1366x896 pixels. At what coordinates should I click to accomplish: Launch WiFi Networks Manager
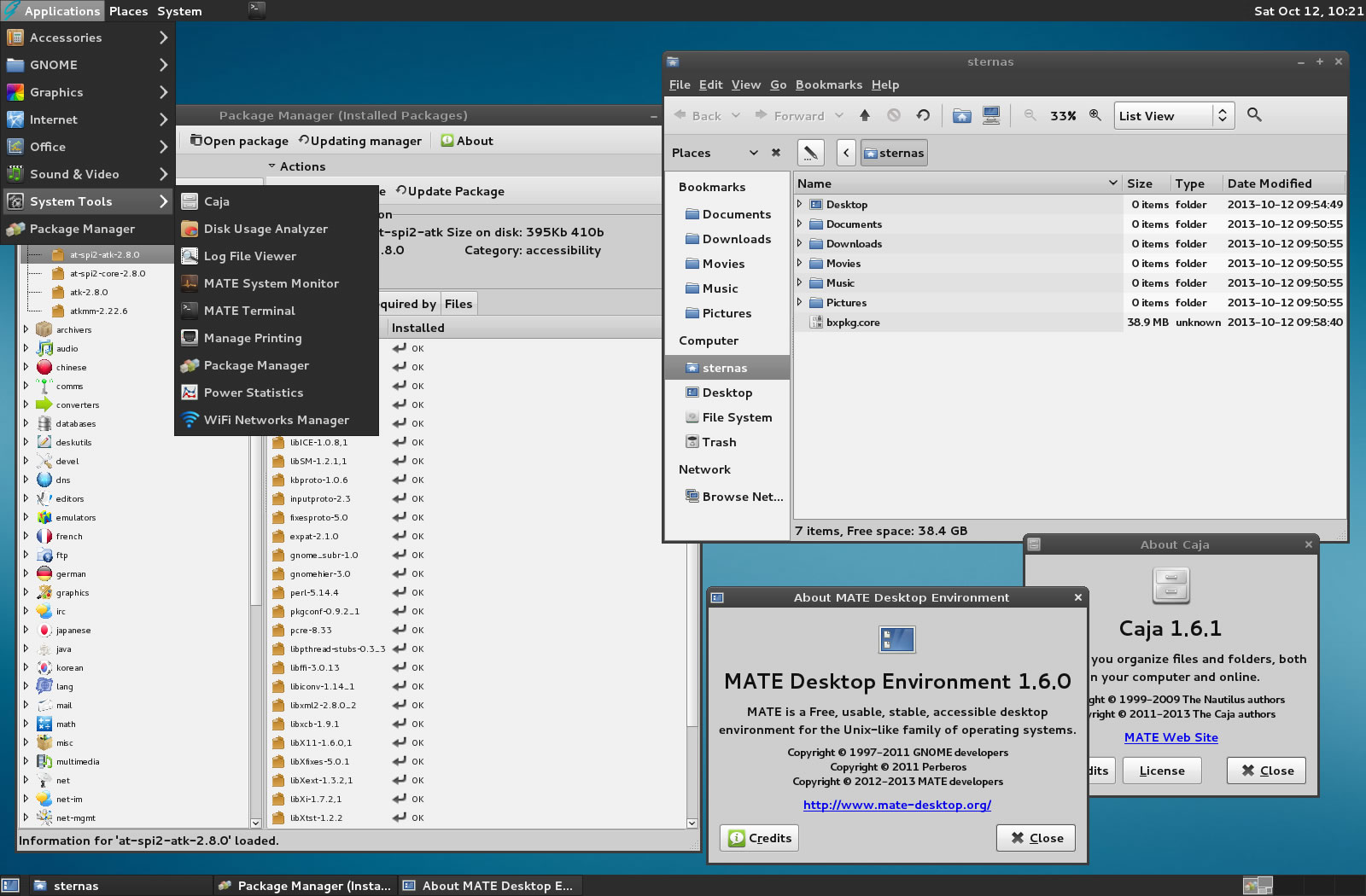pos(277,420)
